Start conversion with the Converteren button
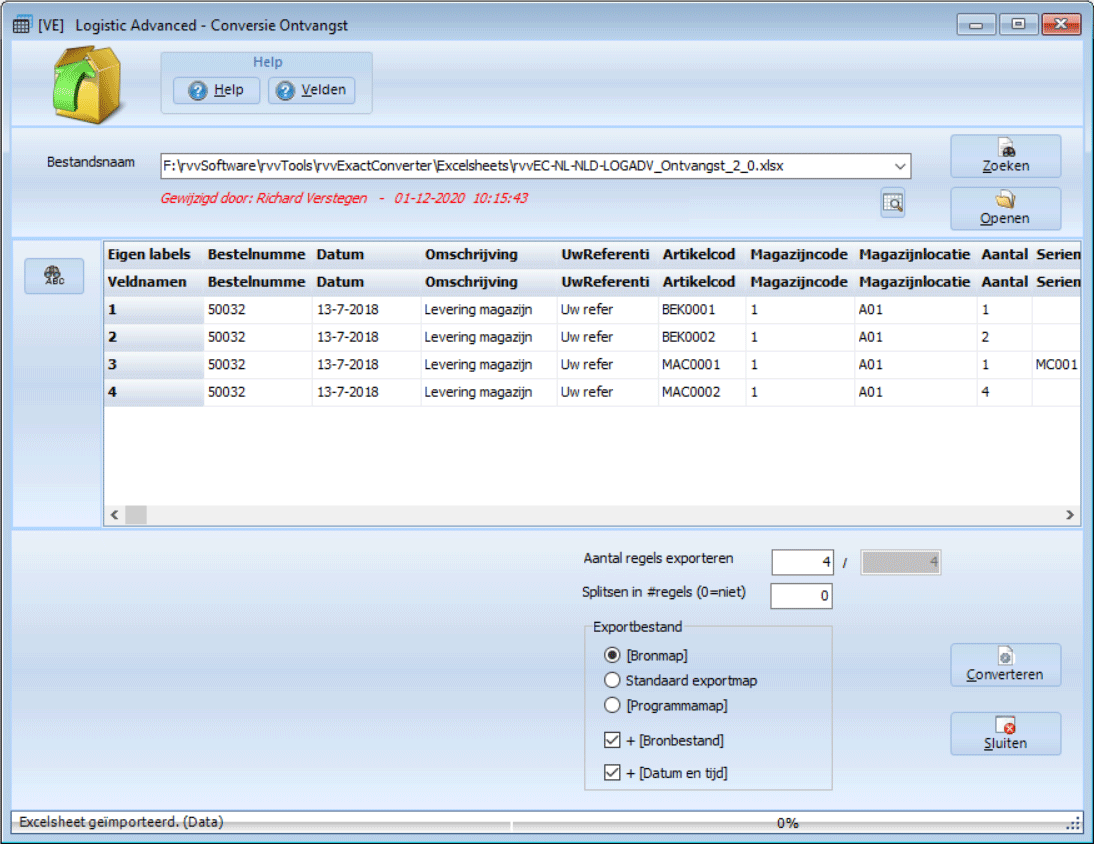Screen dimensions: 1094x844 pyautogui.click(x=1005, y=665)
